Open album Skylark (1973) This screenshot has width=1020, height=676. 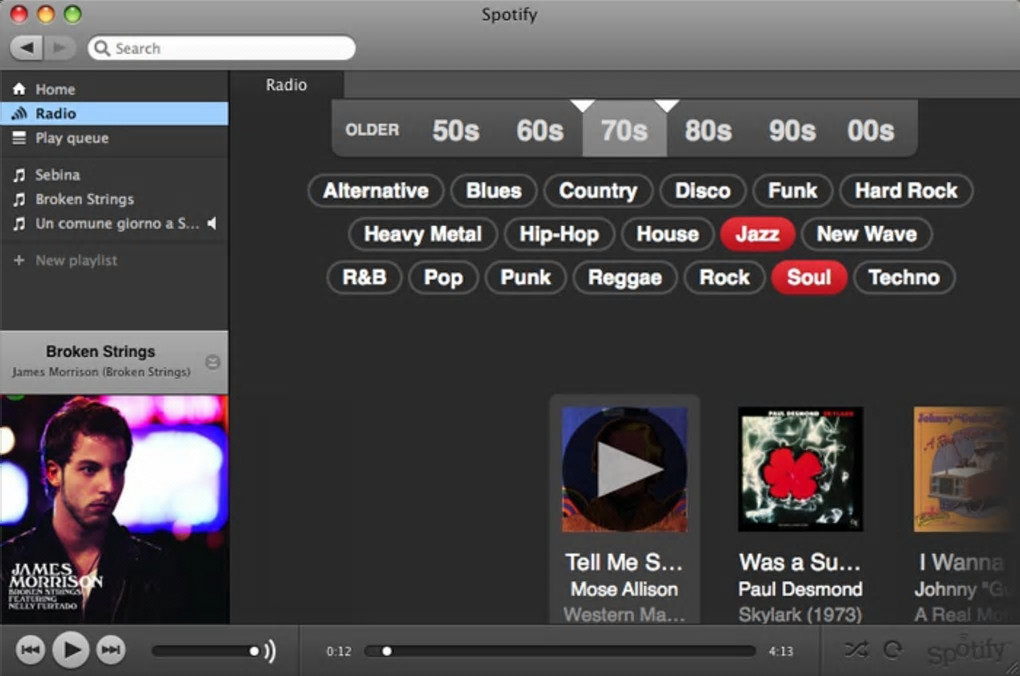coord(800,615)
